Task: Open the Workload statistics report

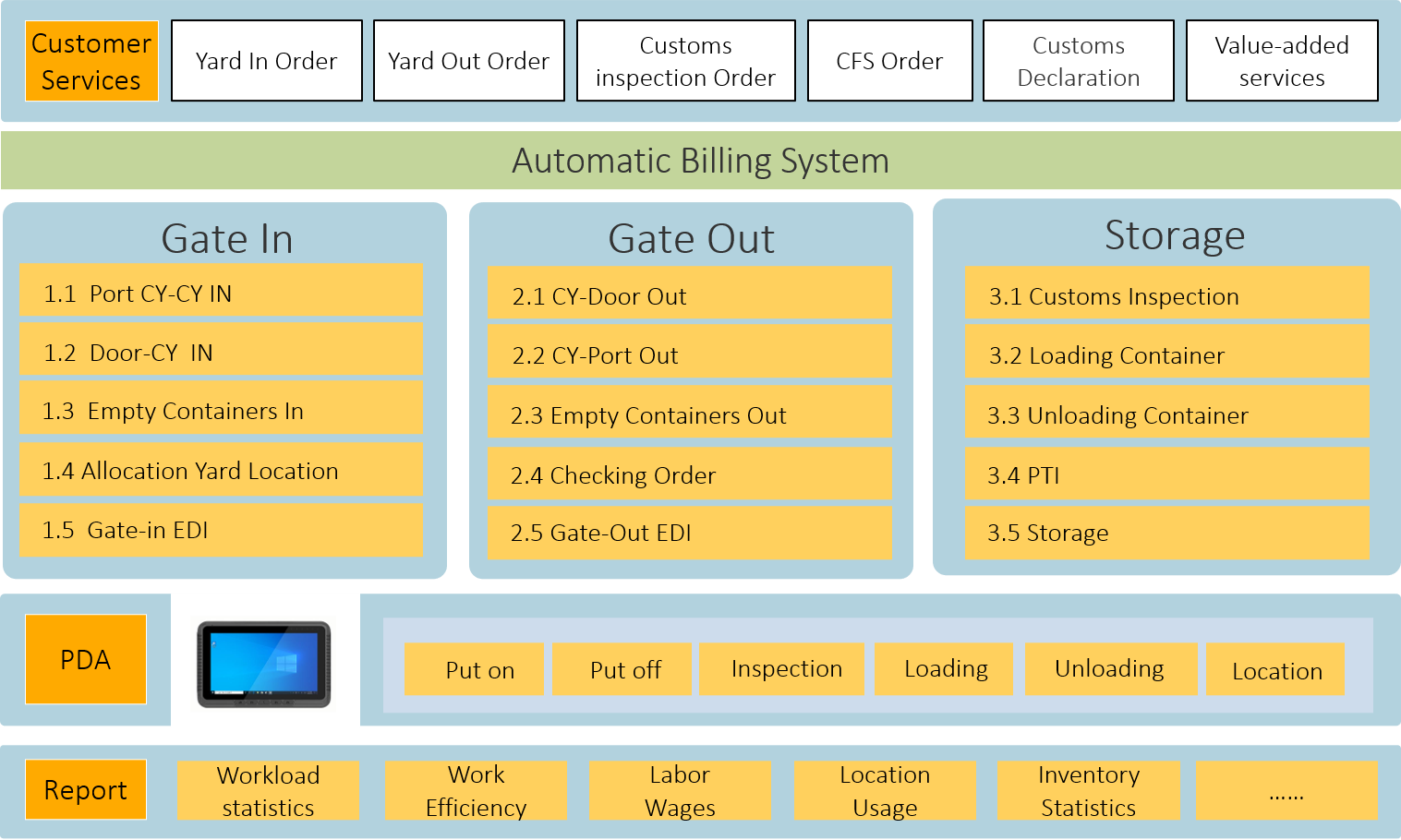Action: click(x=268, y=790)
